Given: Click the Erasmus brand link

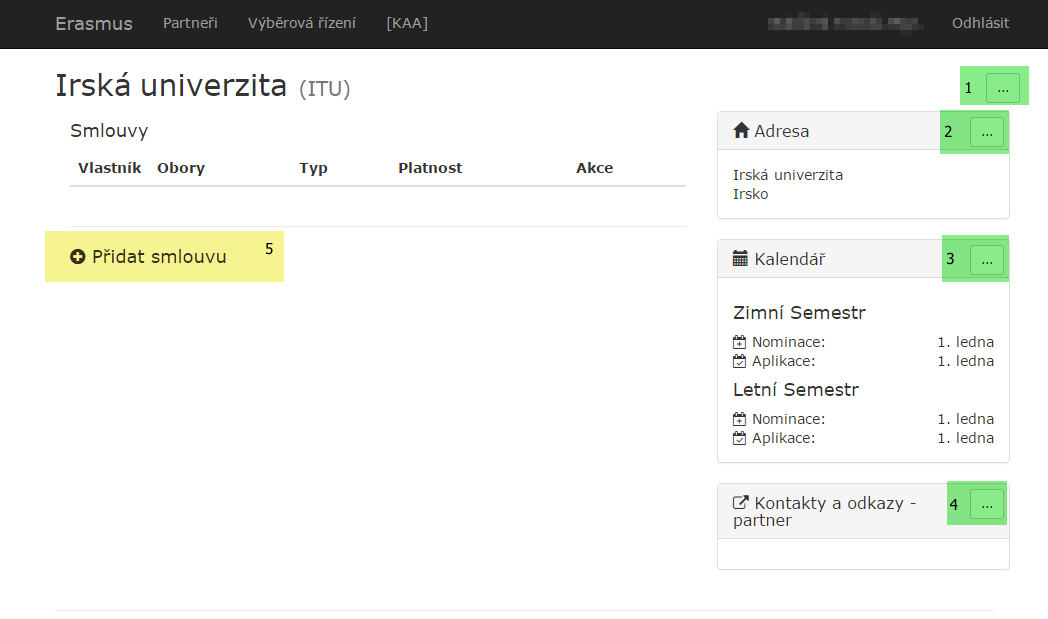Looking at the screenshot, I should [94, 23].
